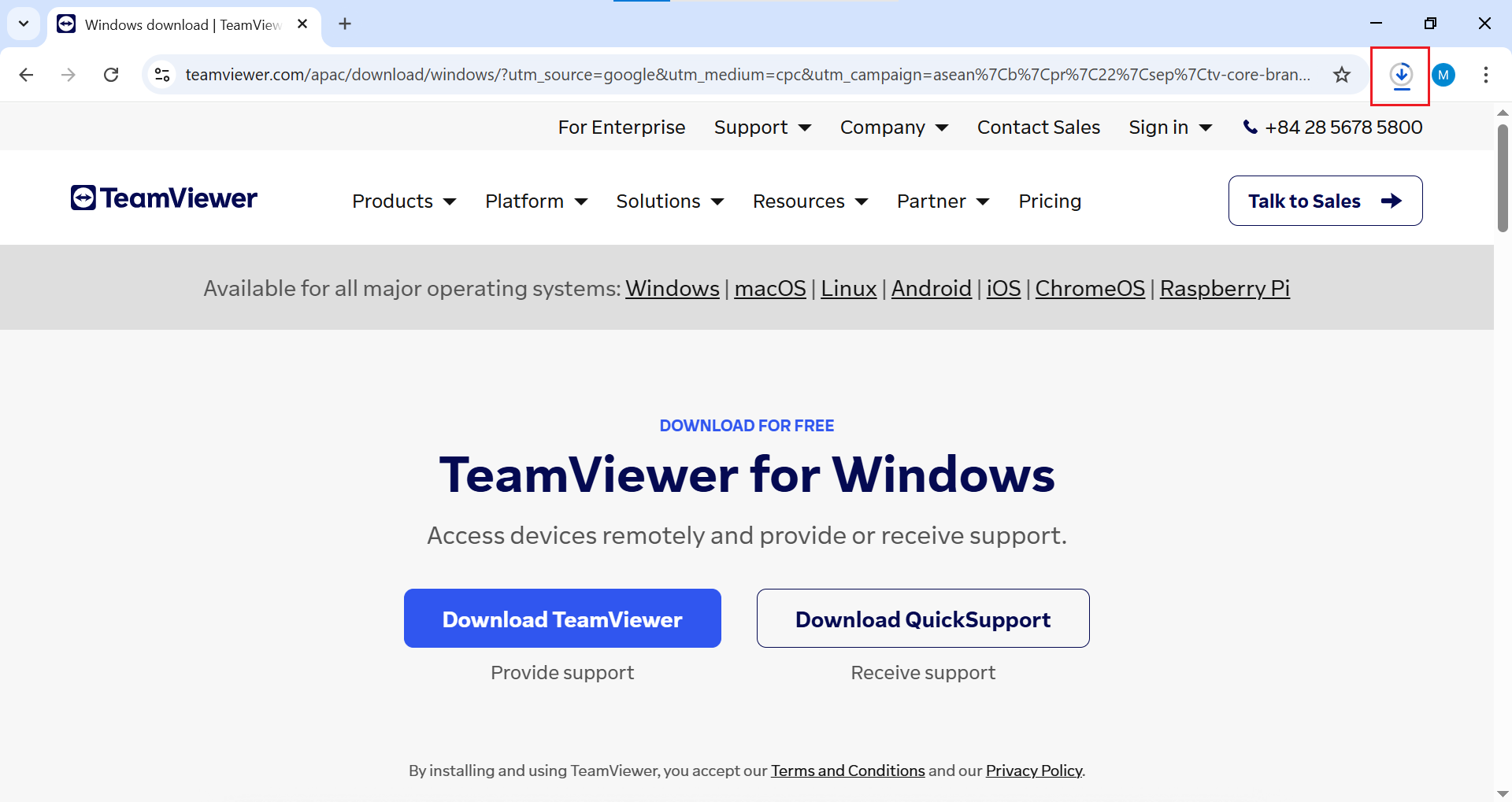Viewport: 1512px width, 802px height.
Task: Go back with the back arrow
Action: pyautogui.click(x=26, y=75)
